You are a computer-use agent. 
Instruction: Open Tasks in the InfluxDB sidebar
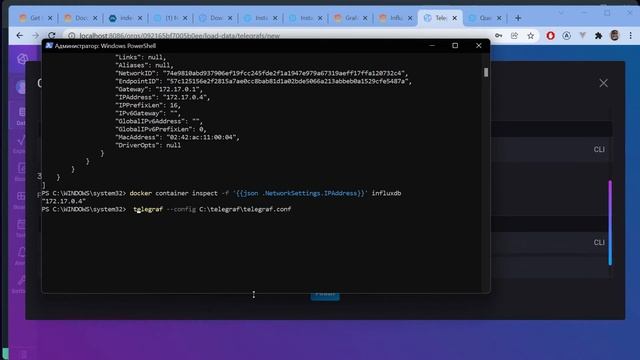21,228
